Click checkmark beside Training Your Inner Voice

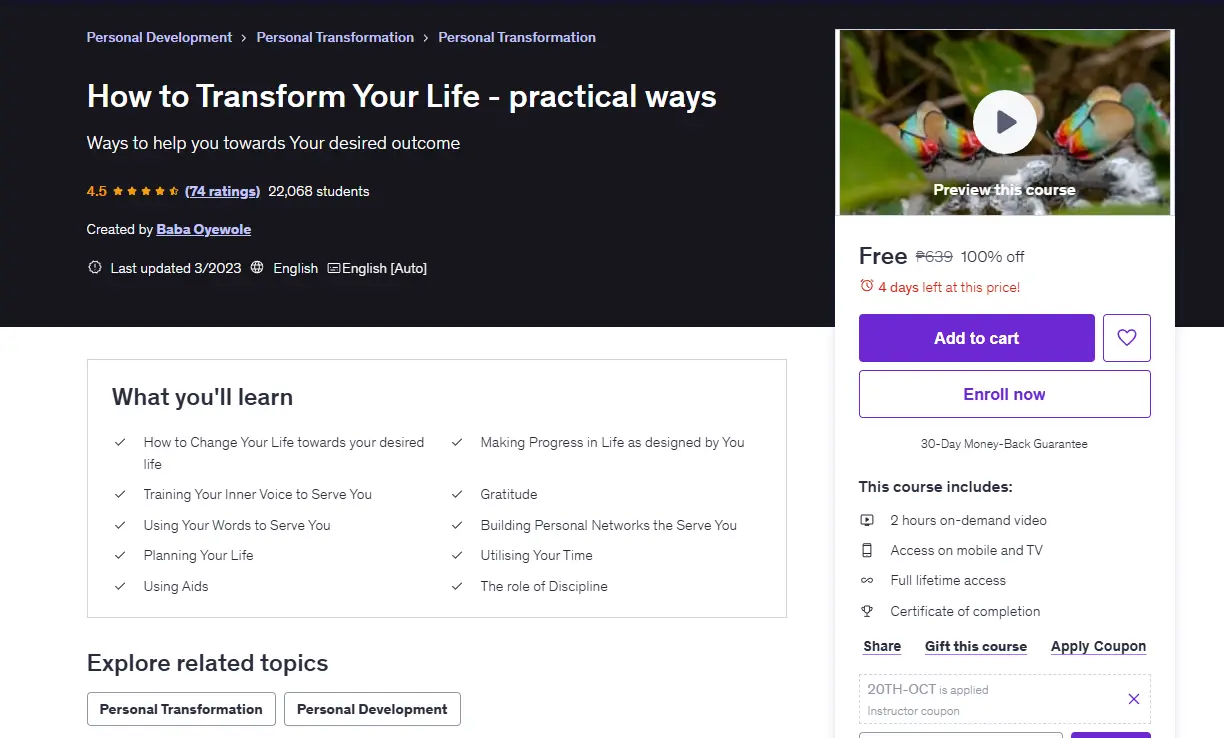click(120, 494)
